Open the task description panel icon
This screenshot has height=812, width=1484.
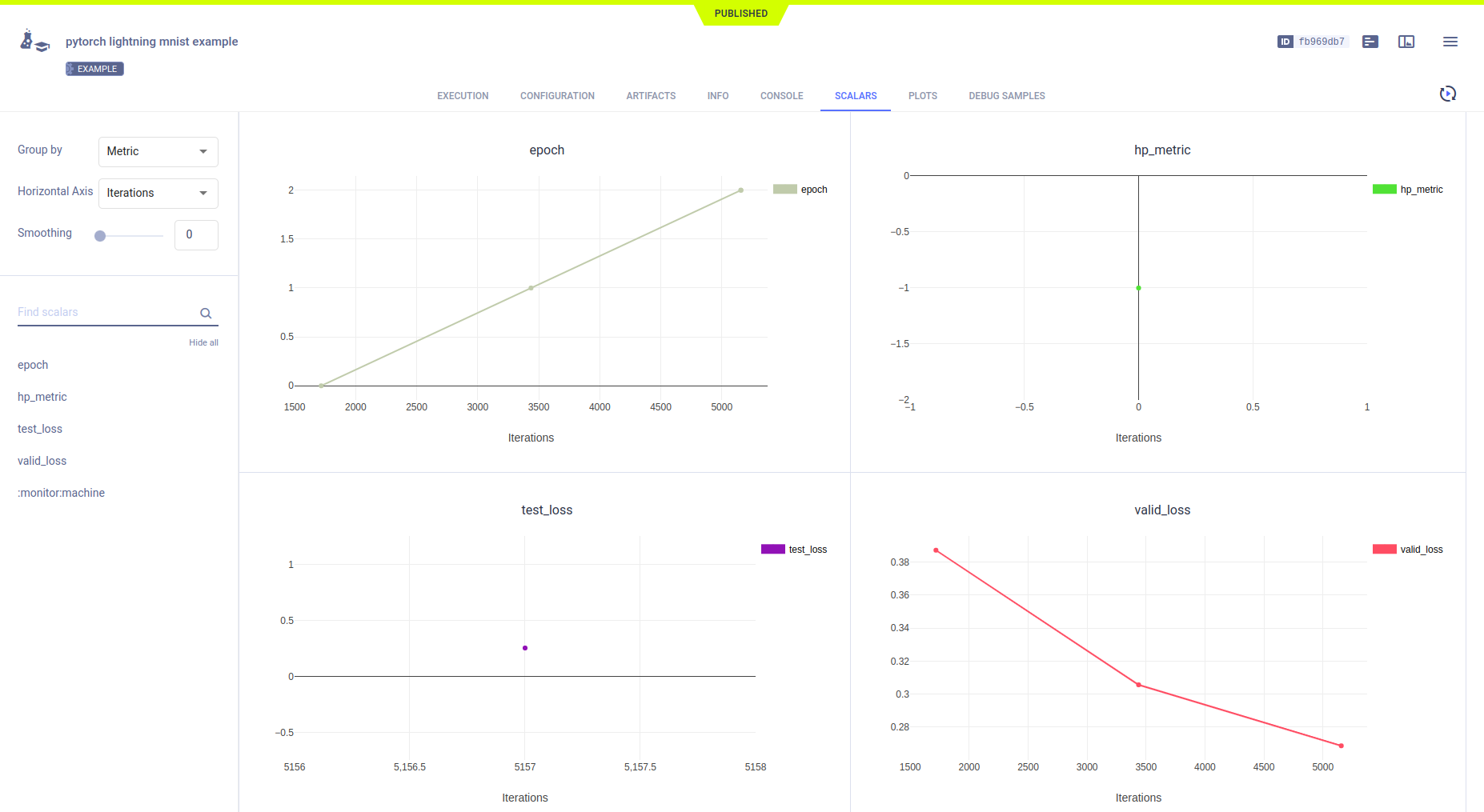[1370, 42]
